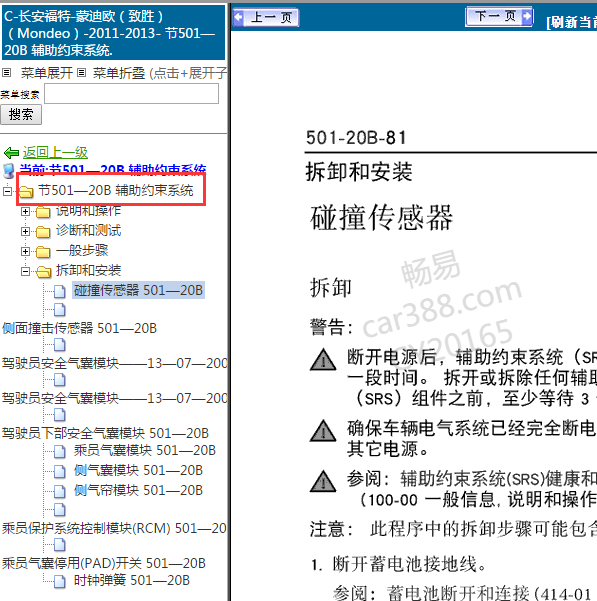Image resolution: width=597 pixels, height=601 pixels.
Task: Click the page icon above 乘员保护系统控制模块(RCM)
Action: pyautogui.click(x=59, y=510)
